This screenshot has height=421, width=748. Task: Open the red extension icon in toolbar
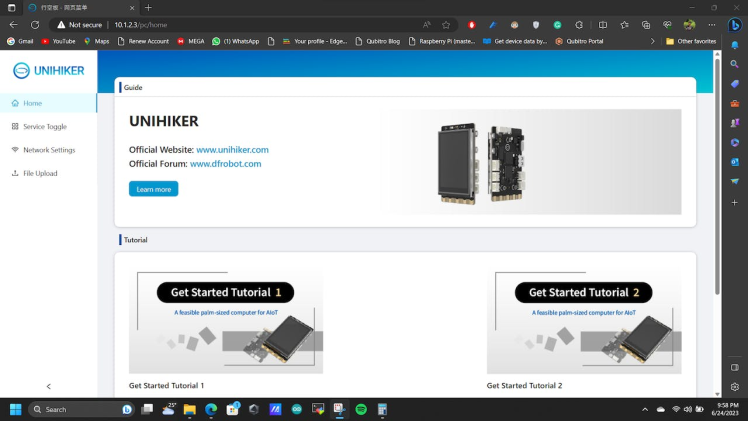(x=471, y=25)
